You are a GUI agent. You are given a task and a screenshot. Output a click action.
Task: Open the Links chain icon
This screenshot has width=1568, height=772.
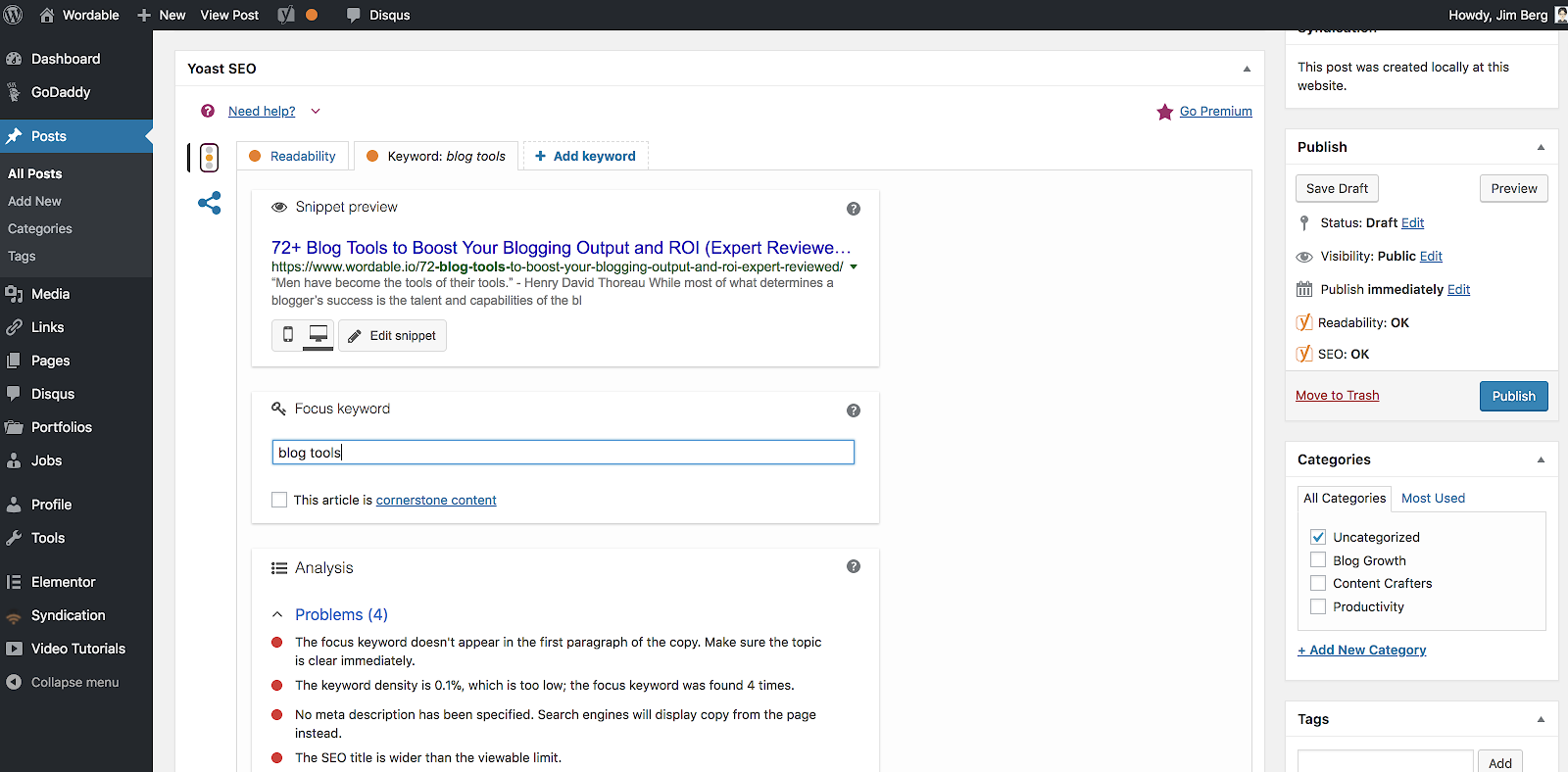pyautogui.click(x=14, y=327)
